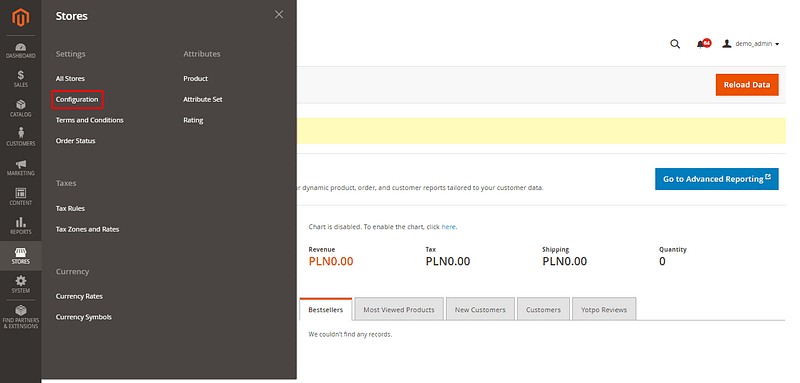
Task: Click the Settings section heading
Action: coord(70,54)
